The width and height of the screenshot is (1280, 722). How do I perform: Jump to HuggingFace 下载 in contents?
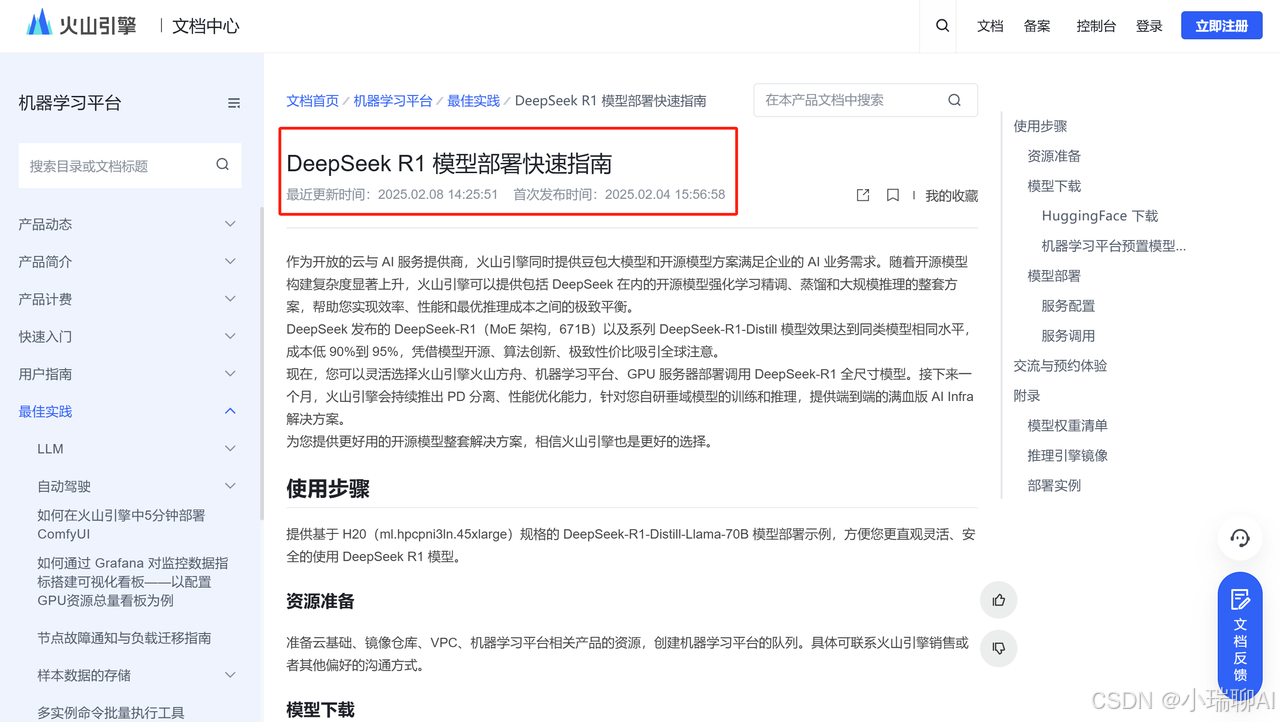click(1100, 216)
